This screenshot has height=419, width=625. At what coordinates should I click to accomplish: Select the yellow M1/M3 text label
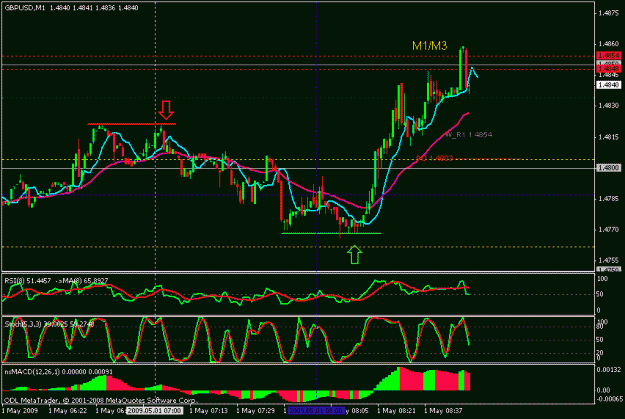(429, 46)
